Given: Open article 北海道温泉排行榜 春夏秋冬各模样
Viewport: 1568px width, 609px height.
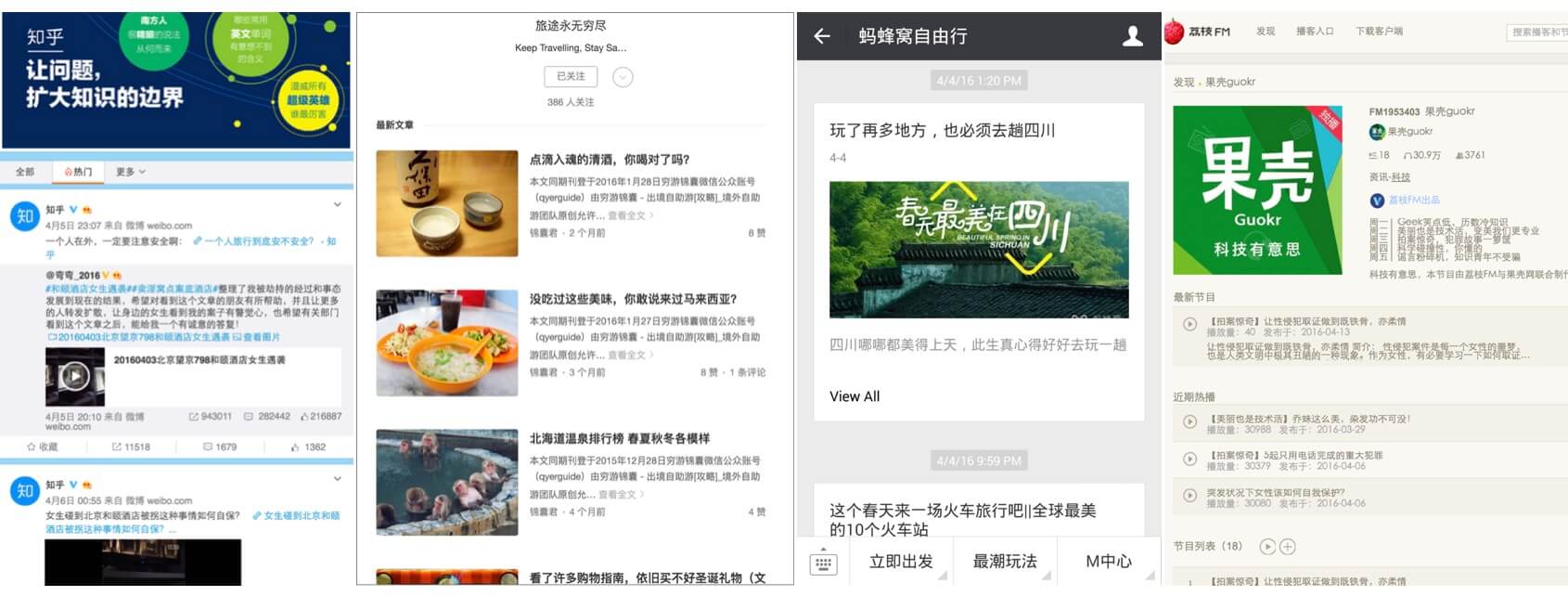Looking at the screenshot, I should click(x=619, y=438).
